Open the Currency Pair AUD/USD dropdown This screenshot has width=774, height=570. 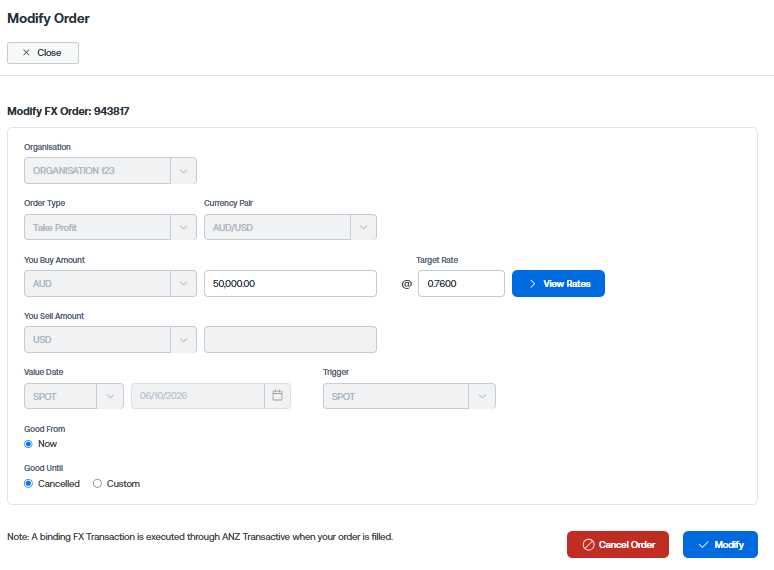pos(290,227)
